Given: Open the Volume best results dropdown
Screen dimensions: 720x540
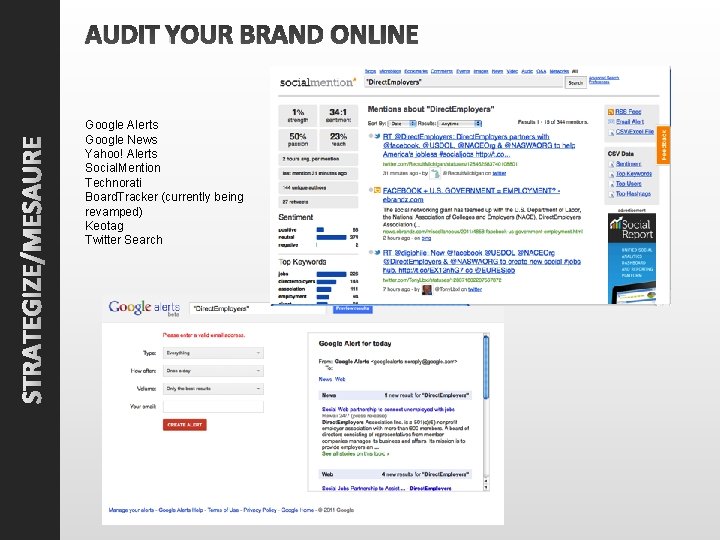Looking at the screenshot, I should tap(213, 388).
